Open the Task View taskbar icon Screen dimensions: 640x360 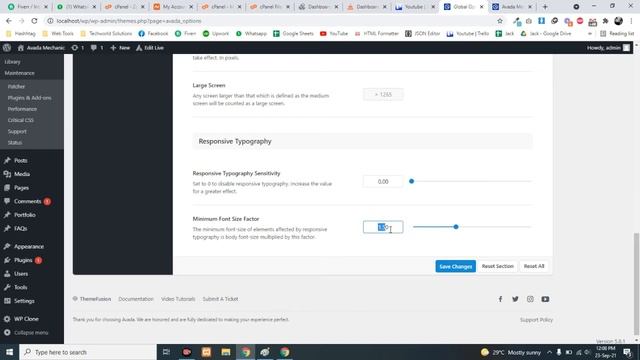166,352
